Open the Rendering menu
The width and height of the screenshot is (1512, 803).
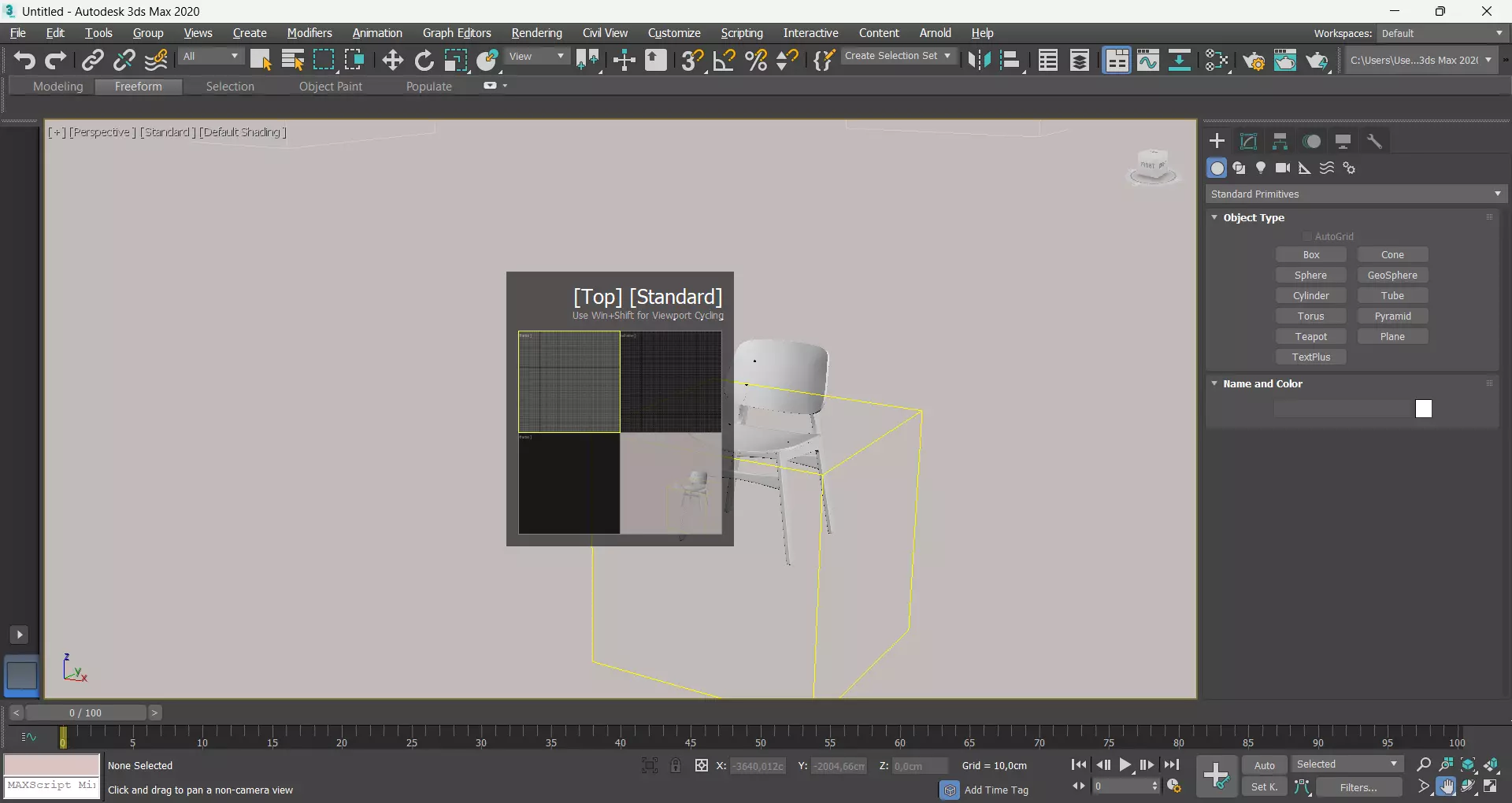[536, 33]
